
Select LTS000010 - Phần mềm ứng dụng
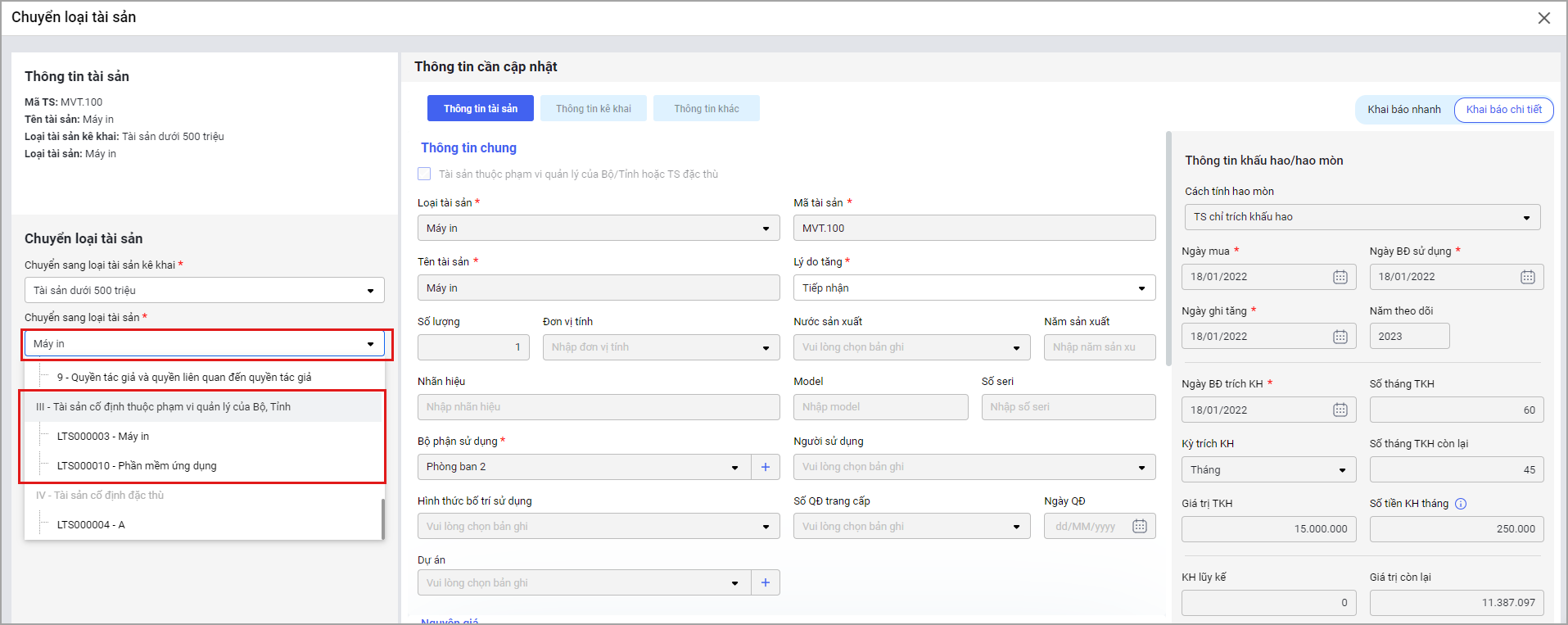[x=137, y=465]
